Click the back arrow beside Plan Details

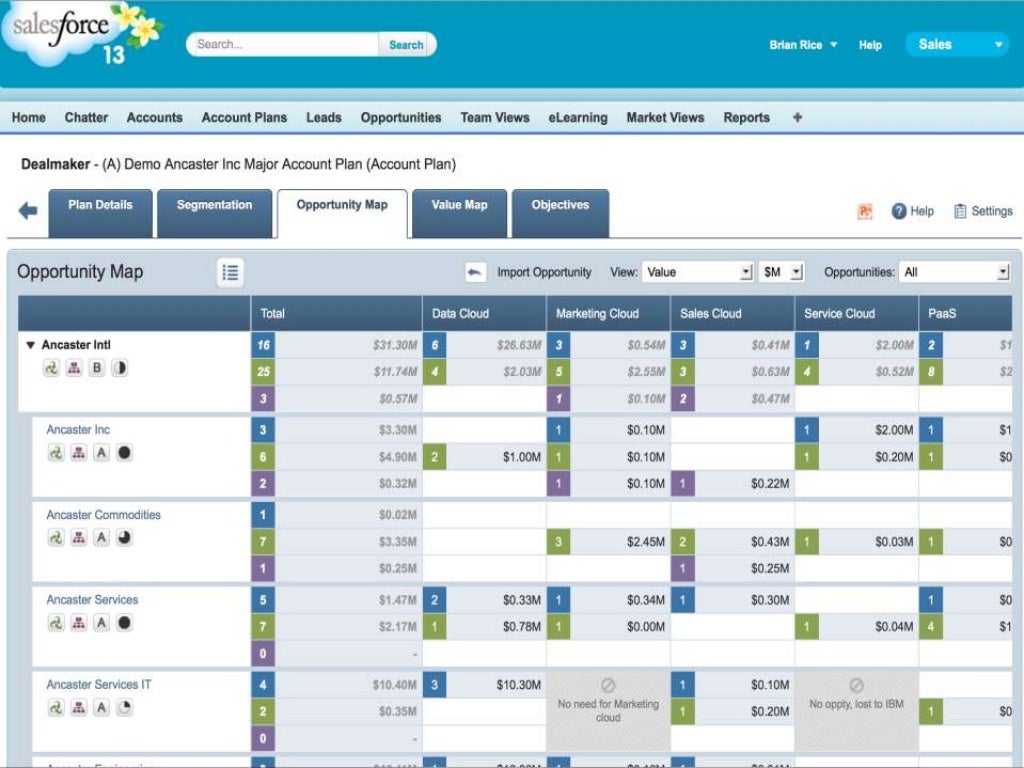click(x=28, y=211)
